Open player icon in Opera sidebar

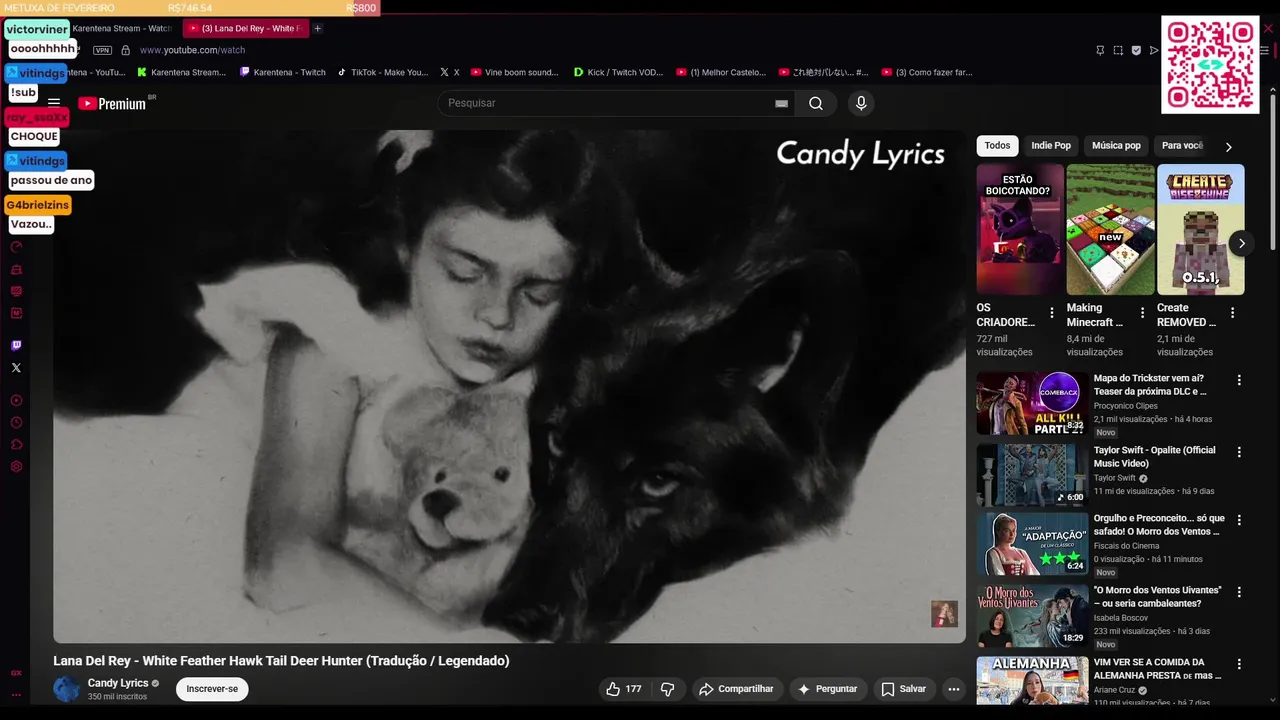pos(16,400)
